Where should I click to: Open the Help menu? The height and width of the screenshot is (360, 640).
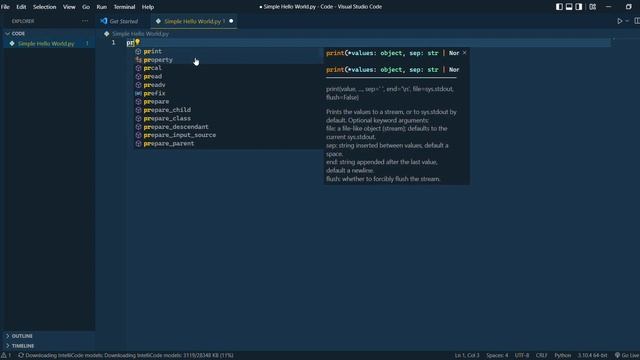[148, 7]
